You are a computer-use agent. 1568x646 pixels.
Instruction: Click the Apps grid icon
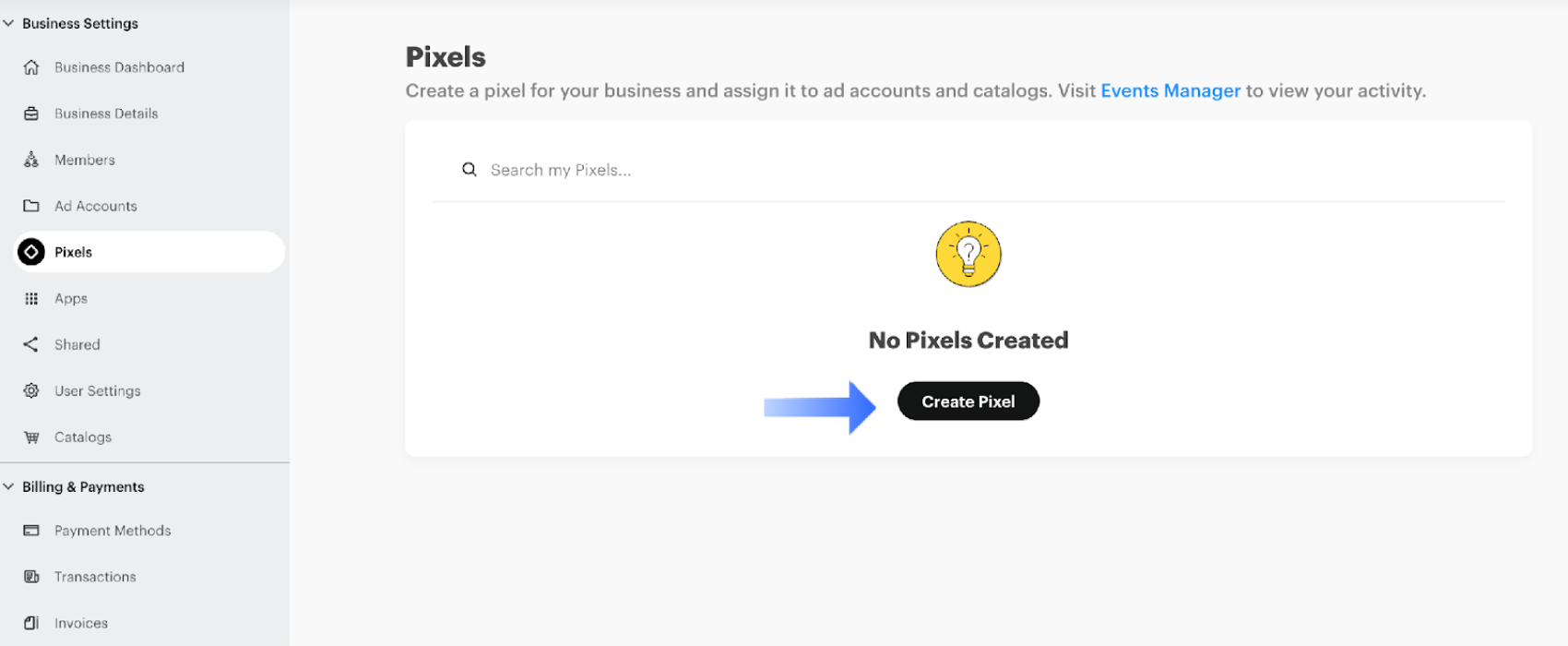coord(31,298)
